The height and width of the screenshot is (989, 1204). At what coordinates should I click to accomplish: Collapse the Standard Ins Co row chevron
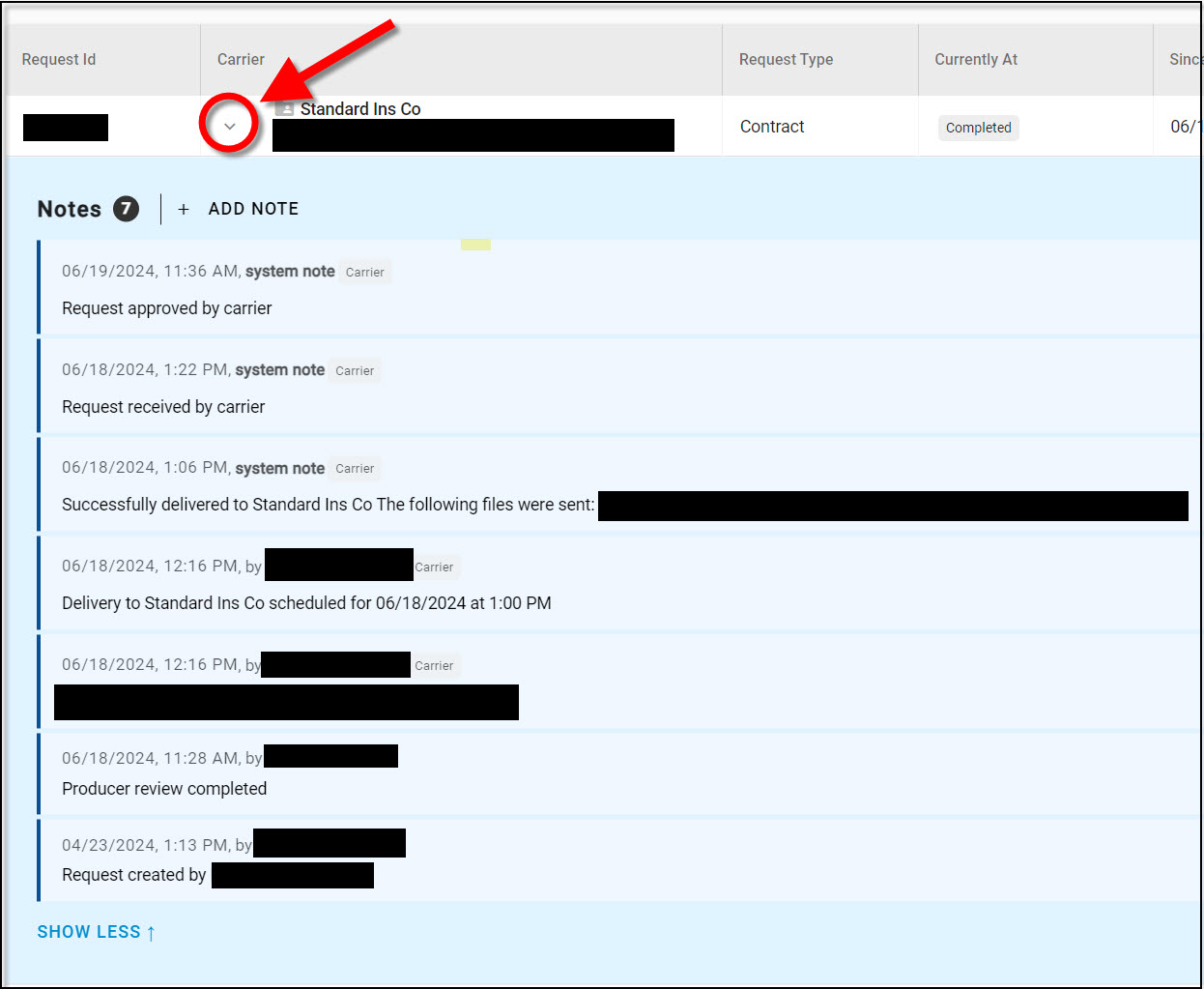point(229,127)
